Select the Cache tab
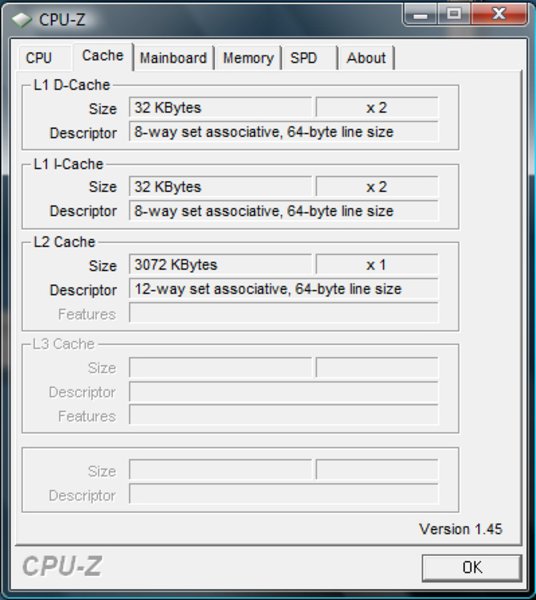Image resolution: width=536 pixels, height=600 pixels. [x=103, y=56]
